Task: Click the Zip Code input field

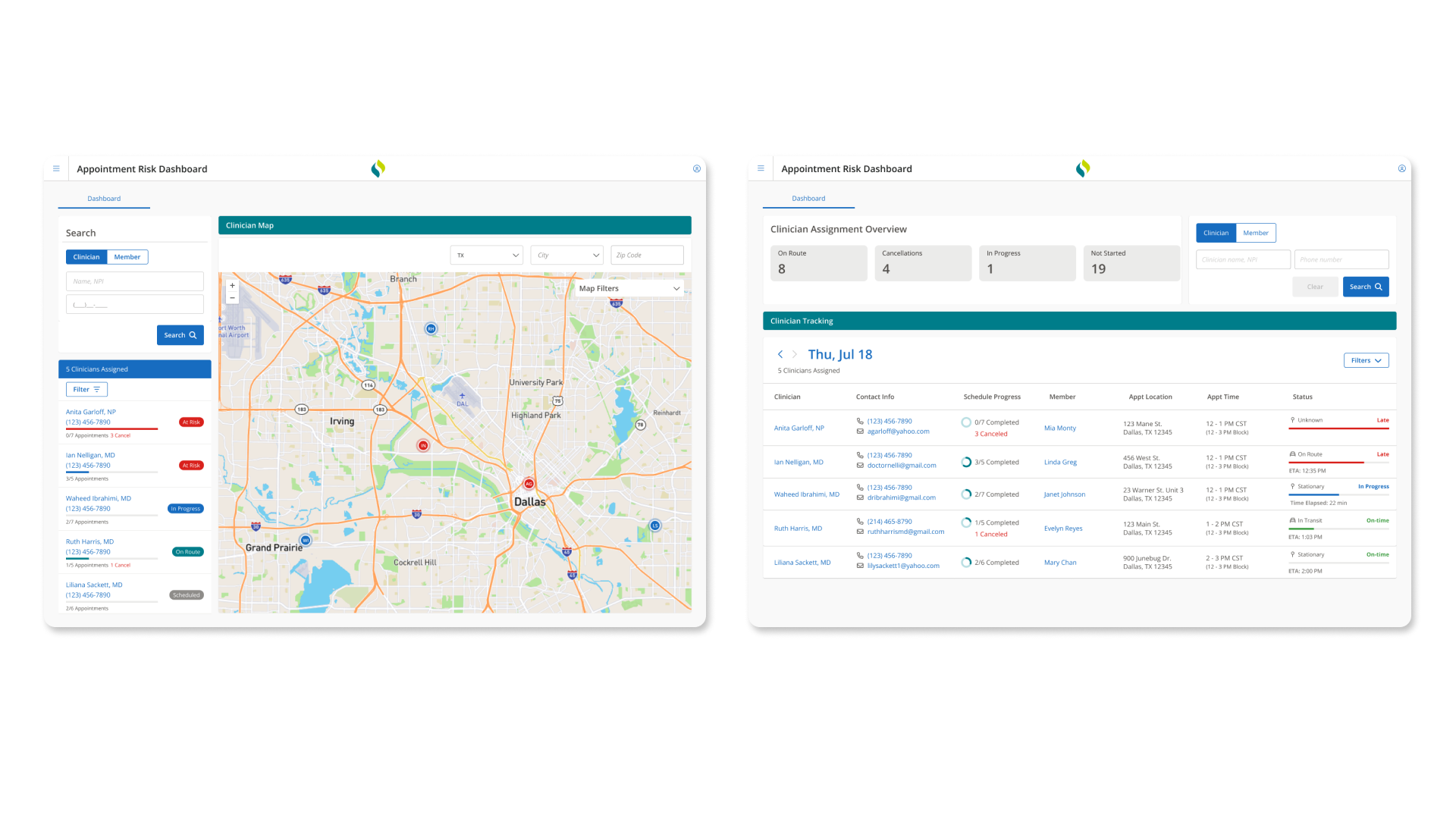Action: point(647,256)
